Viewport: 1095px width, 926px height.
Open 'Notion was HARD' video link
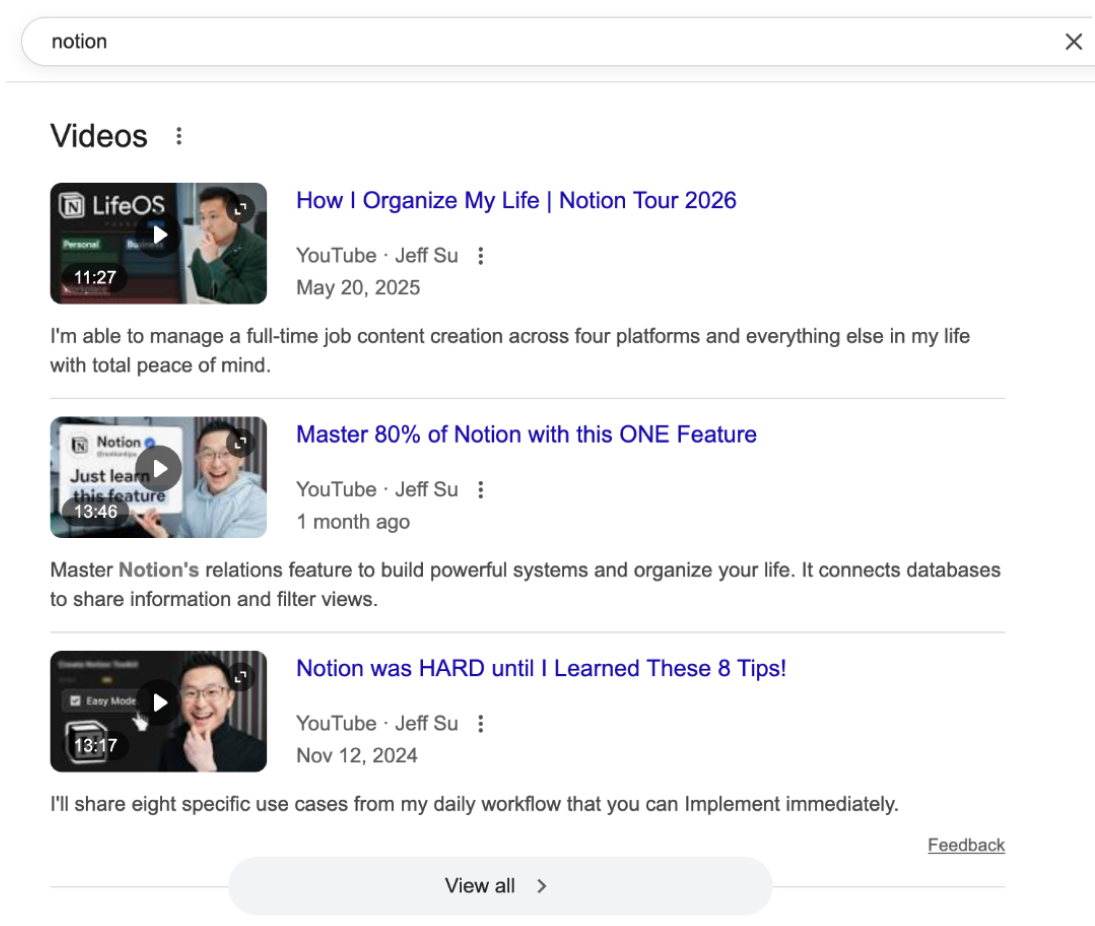tap(541, 668)
